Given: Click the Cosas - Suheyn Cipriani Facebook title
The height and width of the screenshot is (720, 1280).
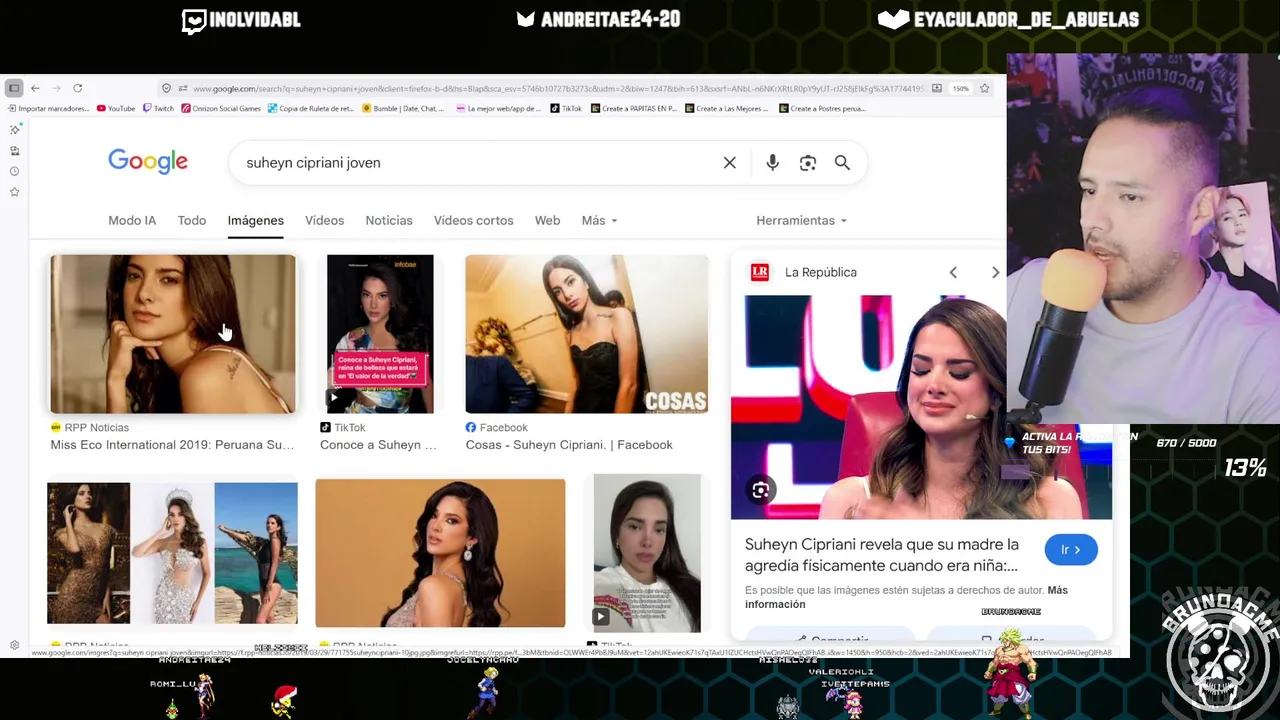Looking at the screenshot, I should 569,445.
